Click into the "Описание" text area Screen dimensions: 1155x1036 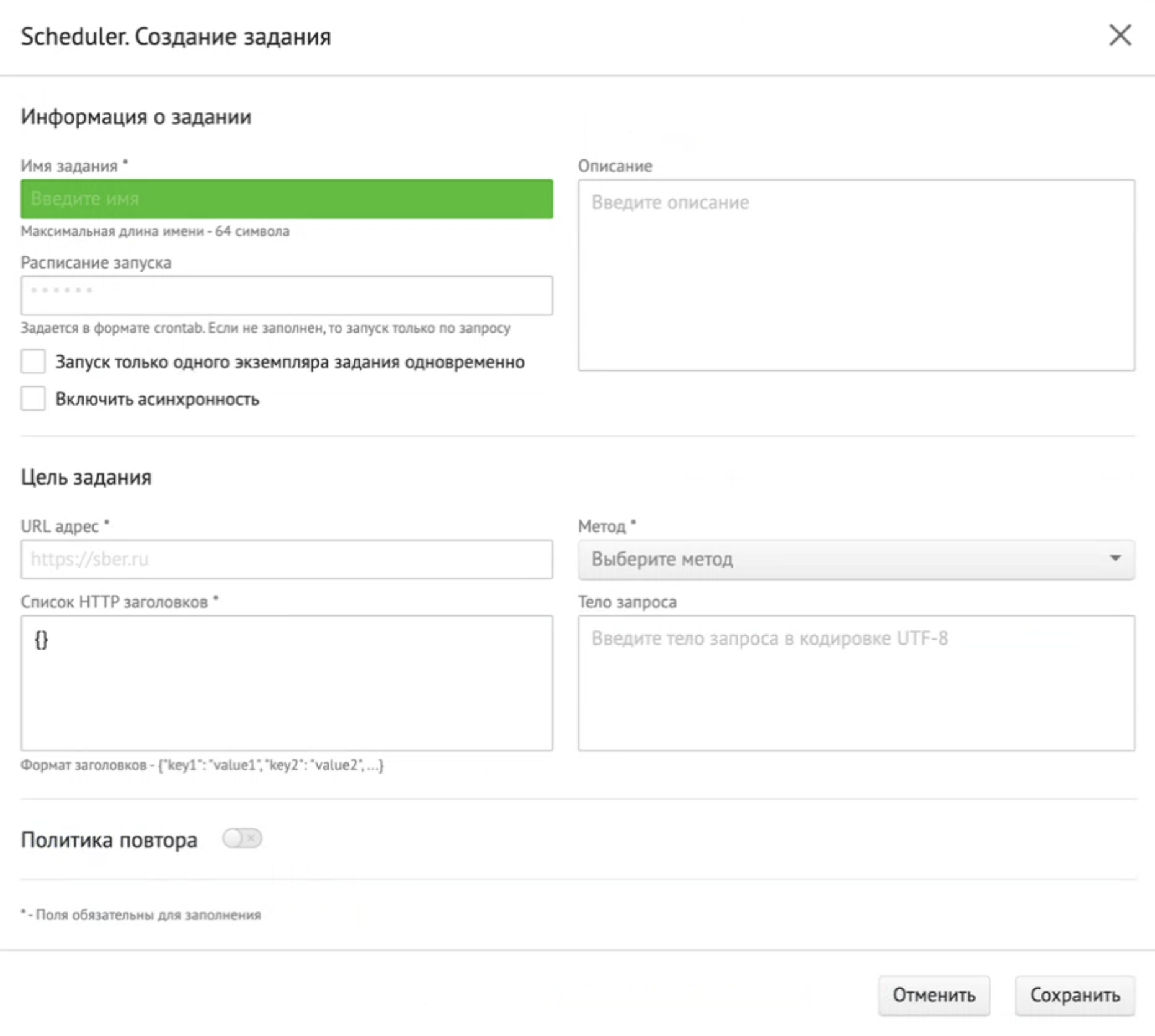(856, 275)
